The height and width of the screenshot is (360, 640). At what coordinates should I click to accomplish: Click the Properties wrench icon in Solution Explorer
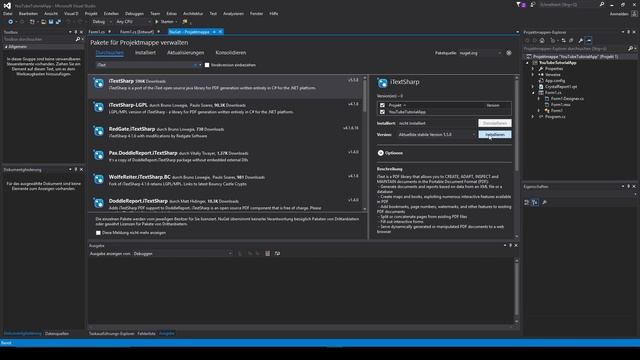coord(580,40)
